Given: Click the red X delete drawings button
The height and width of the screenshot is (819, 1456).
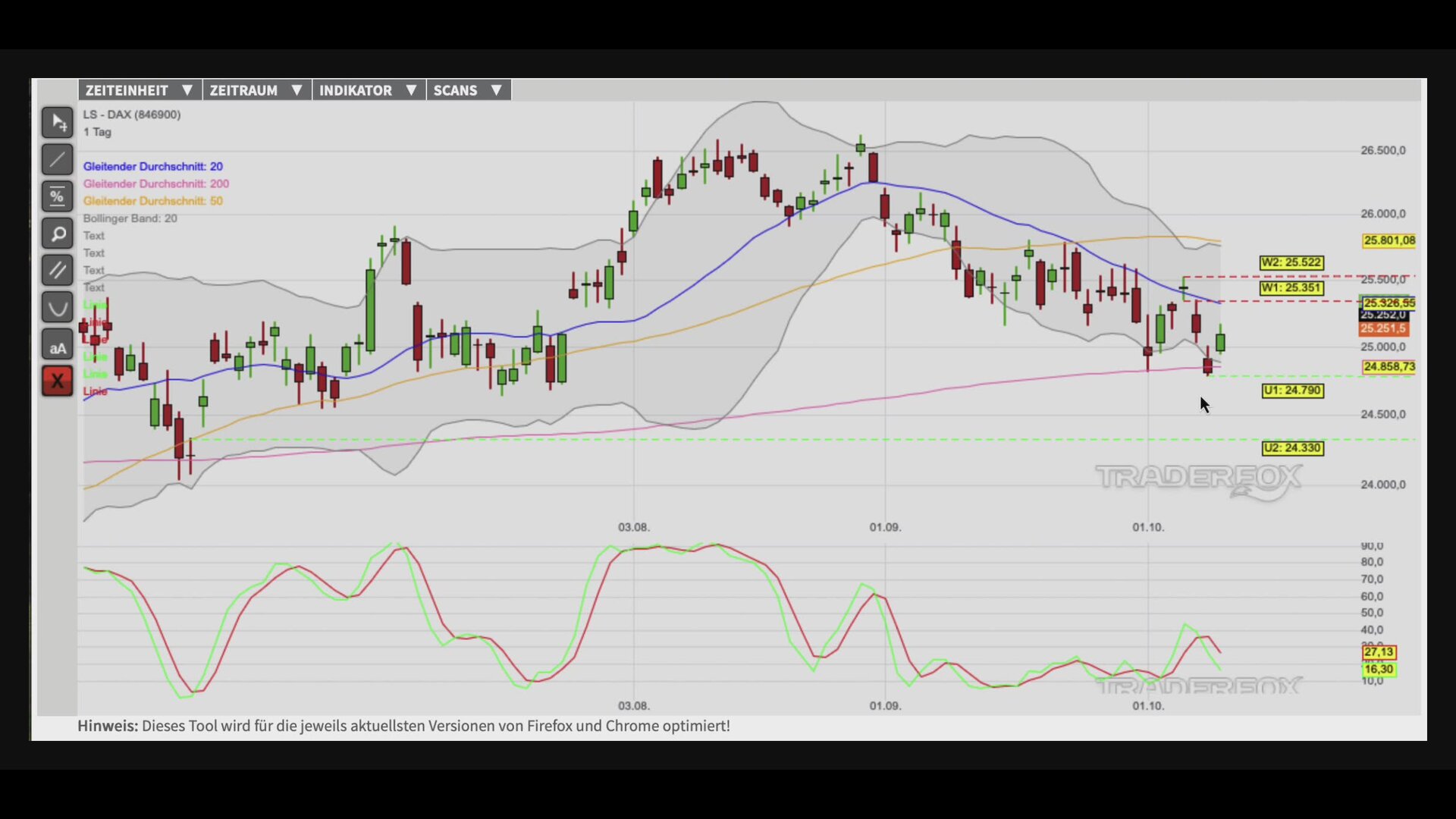Looking at the screenshot, I should click(57, 381).
